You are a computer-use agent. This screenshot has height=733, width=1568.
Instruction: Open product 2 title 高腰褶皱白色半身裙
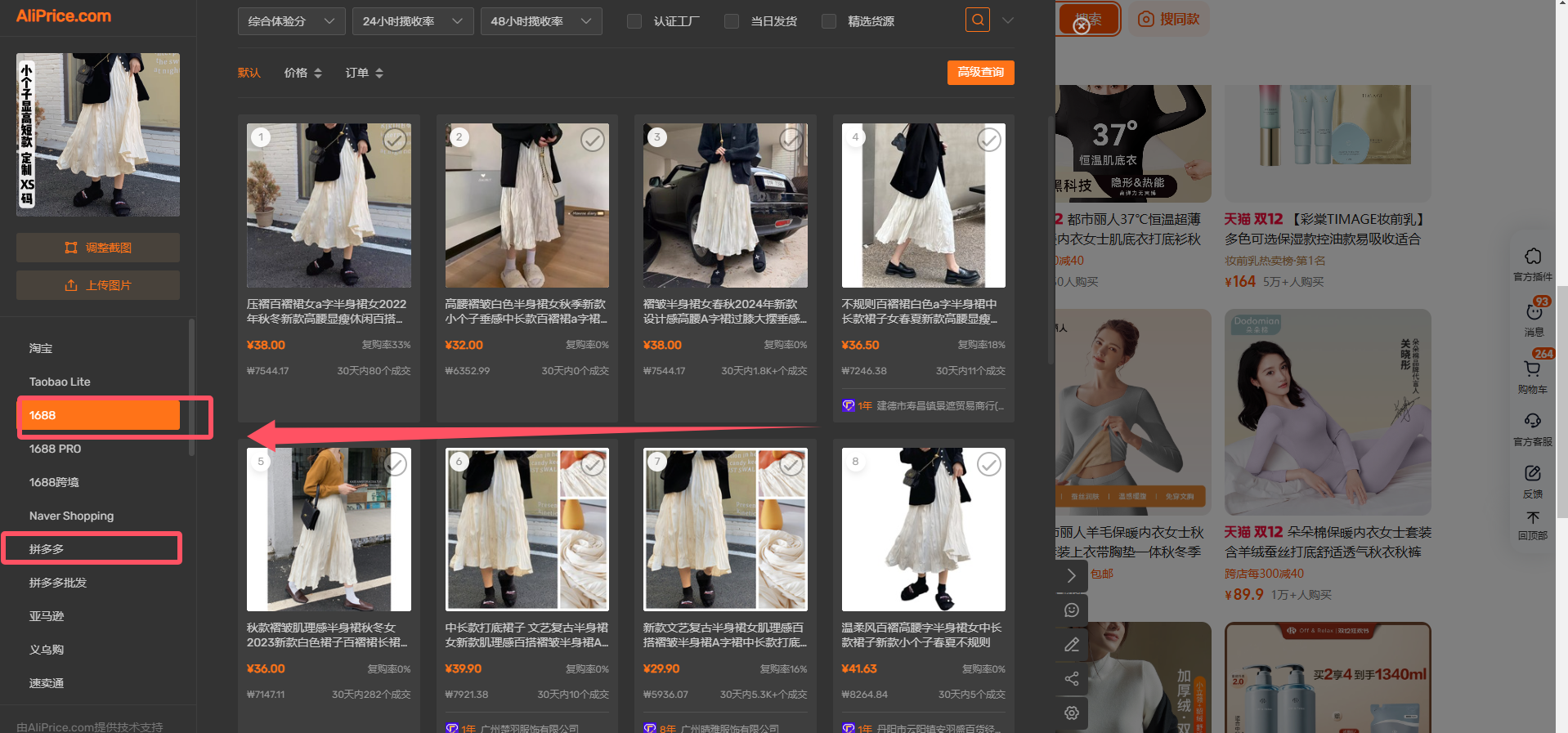(526, 311)
